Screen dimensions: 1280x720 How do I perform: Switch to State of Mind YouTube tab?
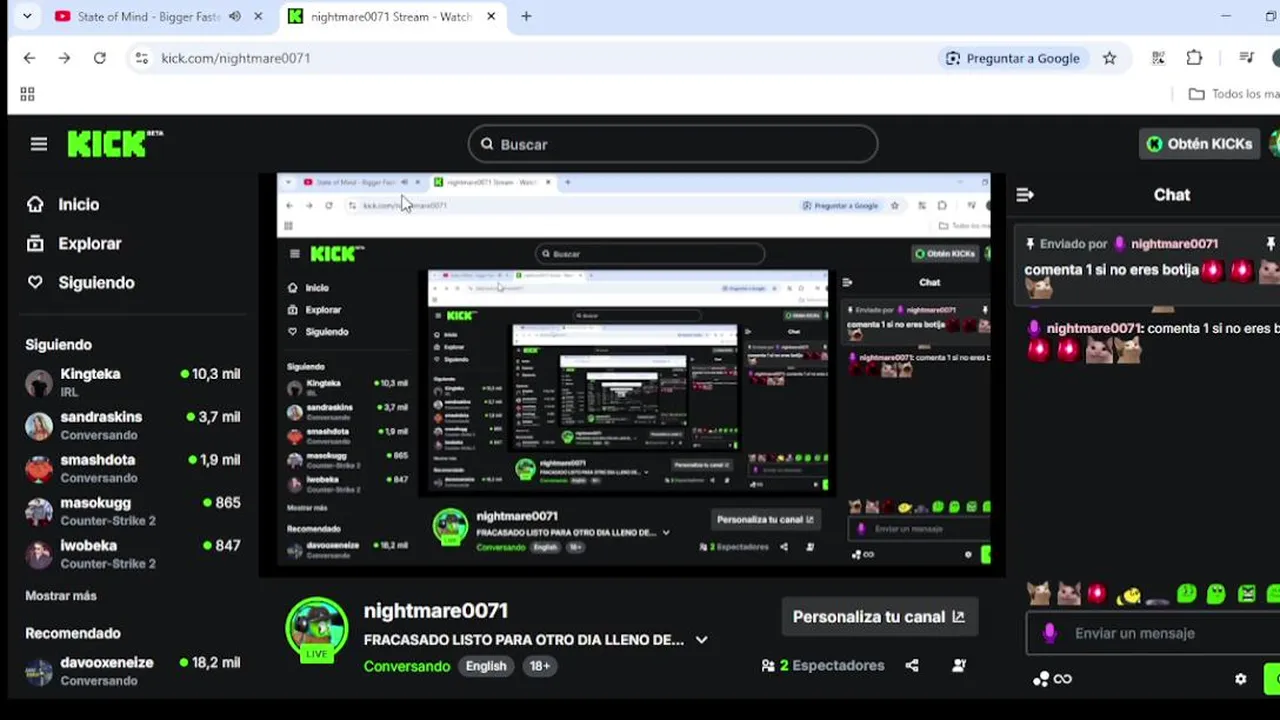[148, 17]
